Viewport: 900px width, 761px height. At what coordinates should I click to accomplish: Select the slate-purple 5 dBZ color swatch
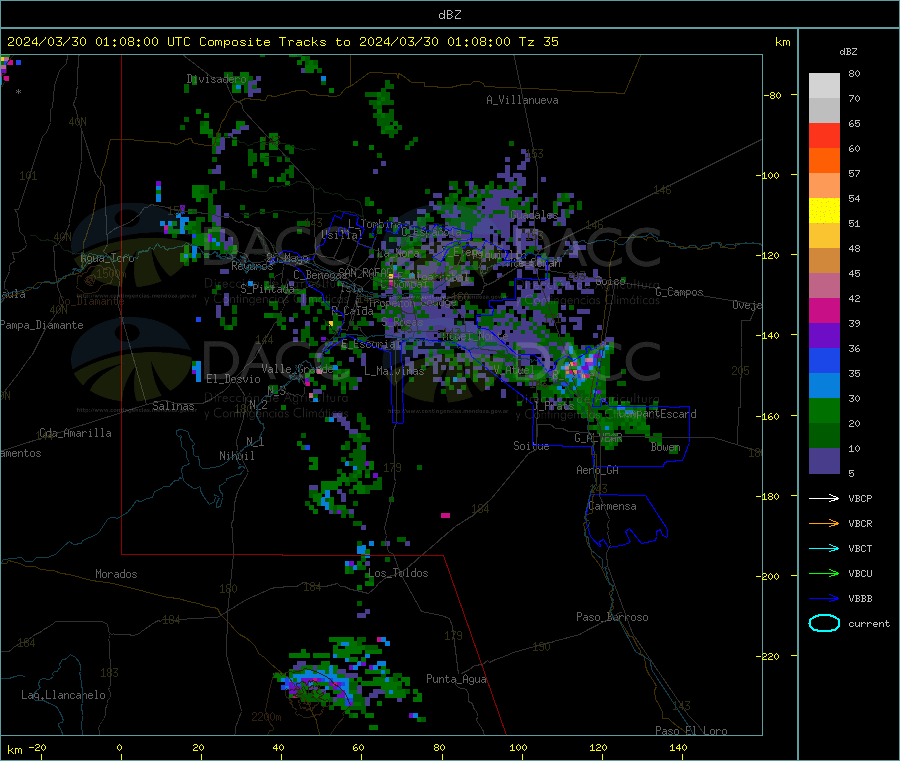tap(824, 460)
